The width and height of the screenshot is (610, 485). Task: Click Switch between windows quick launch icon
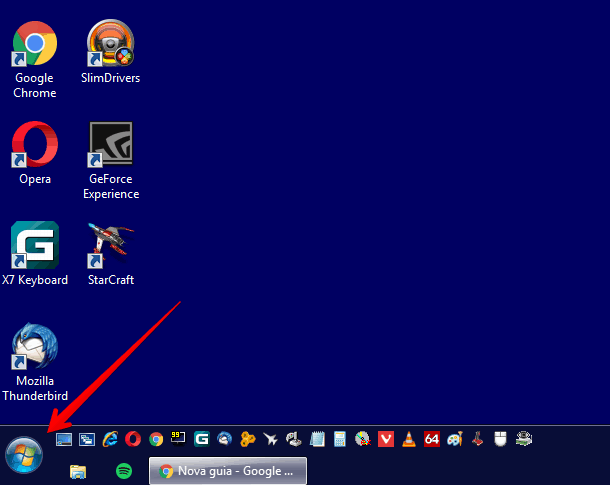point(87,439)
